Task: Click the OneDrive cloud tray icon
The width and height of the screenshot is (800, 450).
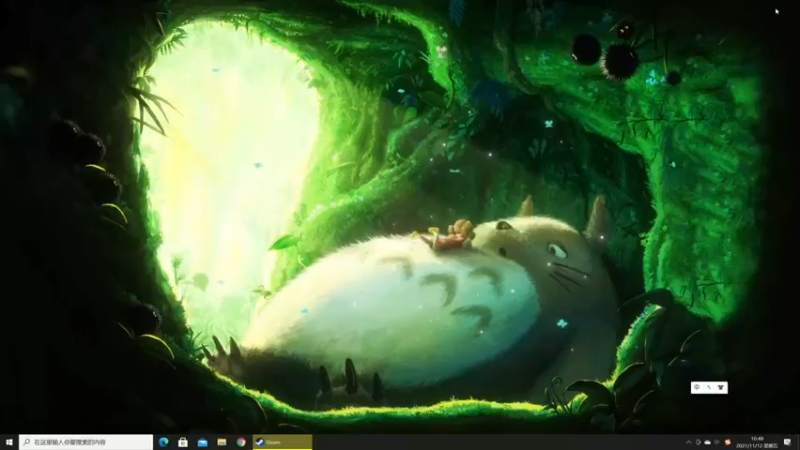Action: tap(707, 442)
